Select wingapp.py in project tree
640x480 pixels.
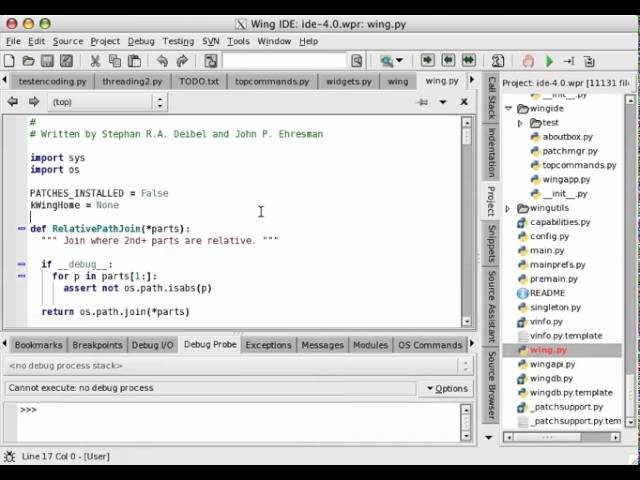(x=566, y=180)
